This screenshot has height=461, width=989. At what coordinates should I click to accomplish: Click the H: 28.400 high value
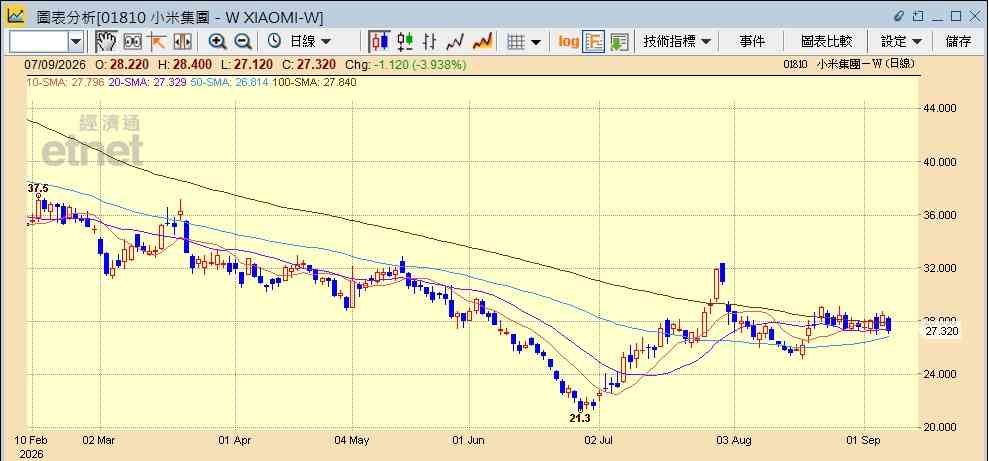185,64
